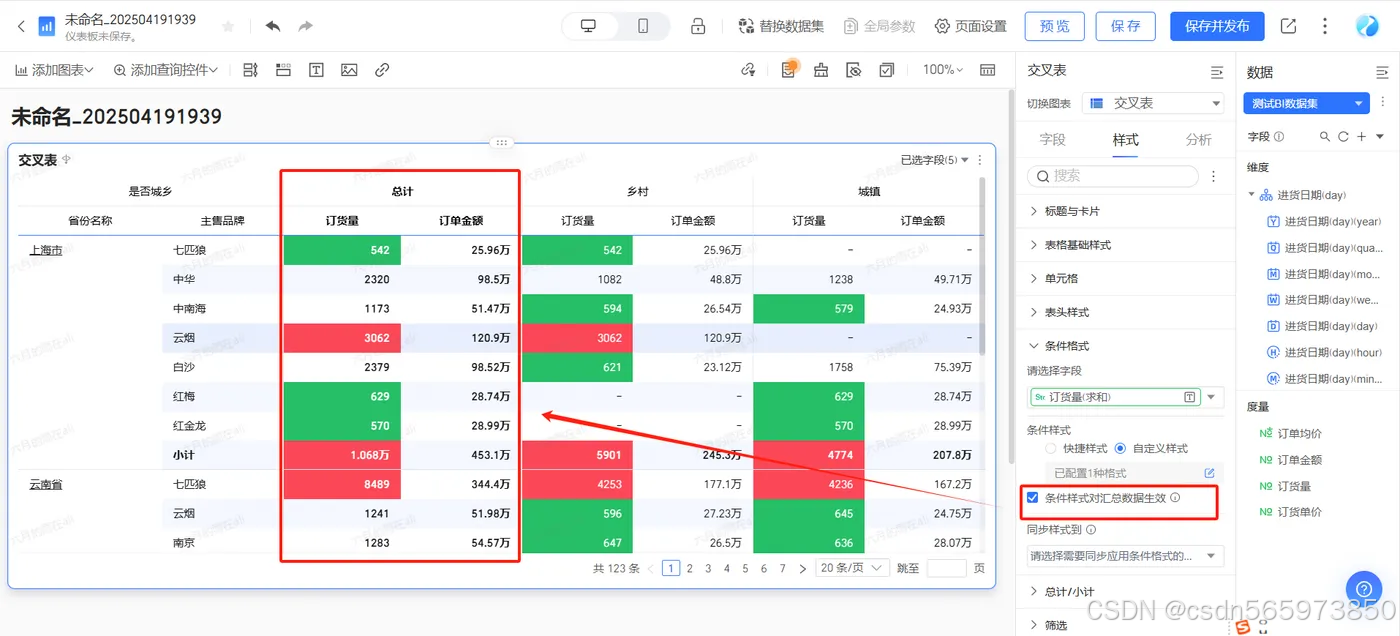The image size is (1400, 636).
Task: Add a tab container widget
Action: coord(283,70)
